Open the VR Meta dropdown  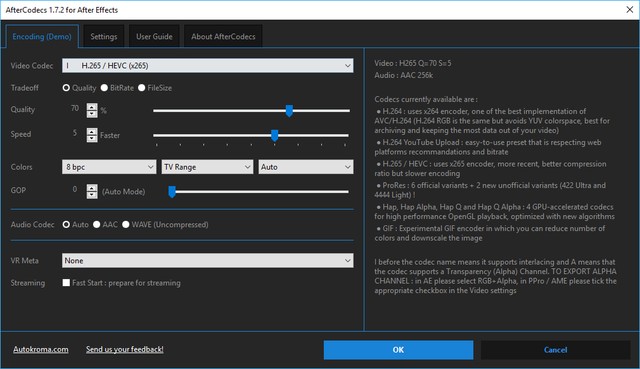(x=207, y=260)
